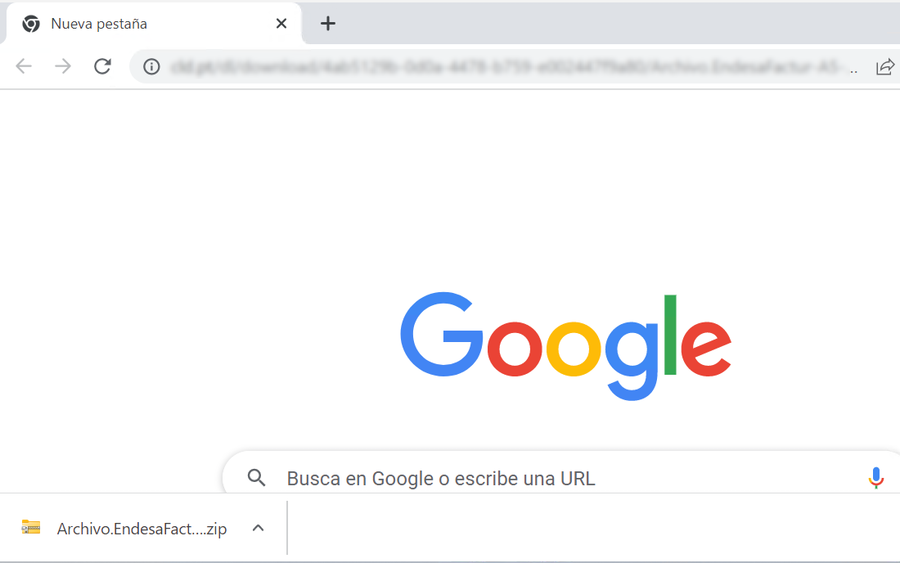900x563 pixels.
Task: Open a new tab with plus button
Action: (x=328, y=24)
